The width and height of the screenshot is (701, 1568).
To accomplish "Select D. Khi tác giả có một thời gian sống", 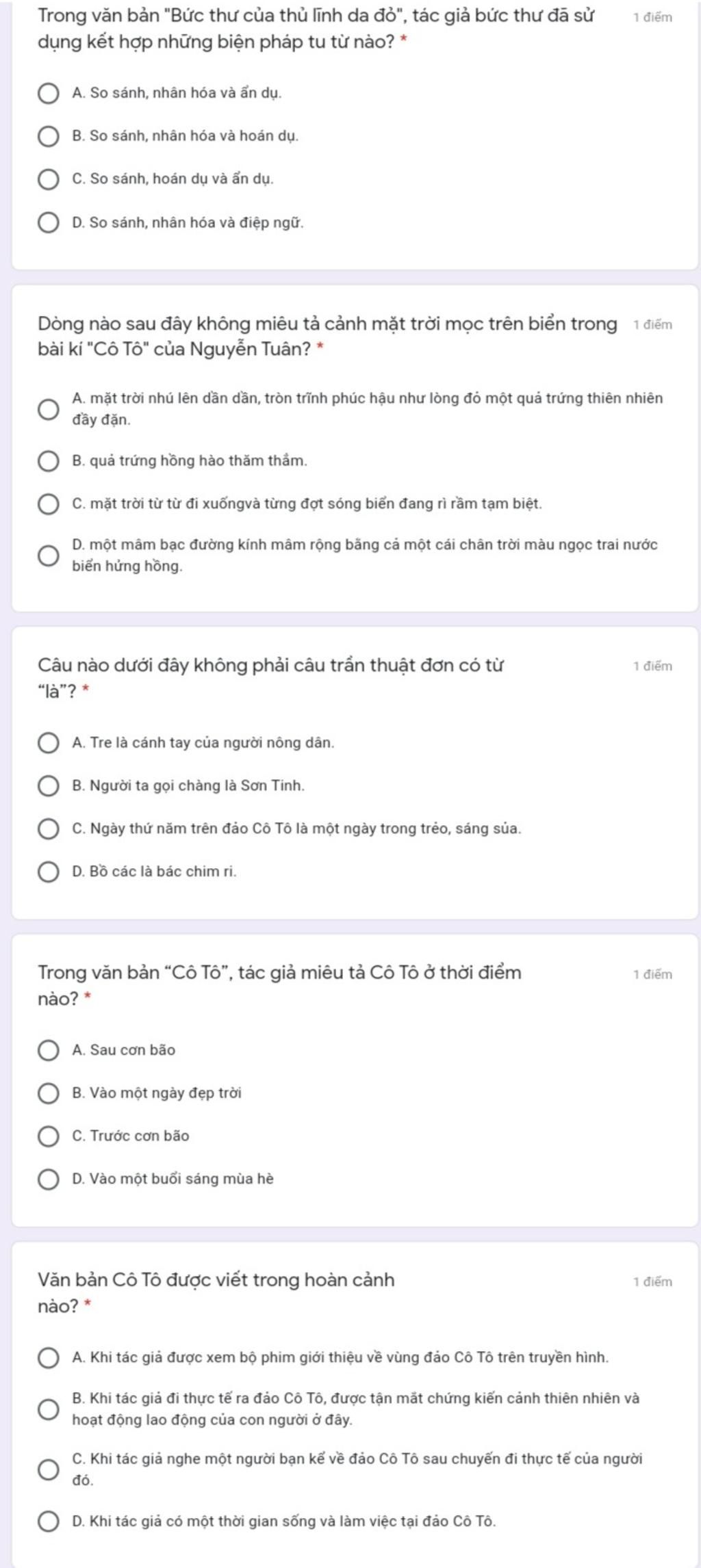I will coord(48,1521).
